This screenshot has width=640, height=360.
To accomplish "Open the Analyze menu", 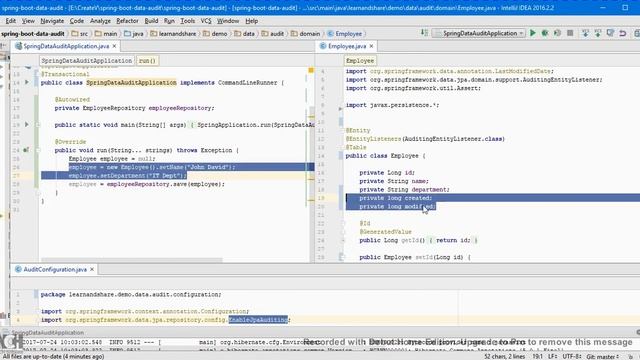I will tap(100, 21).
